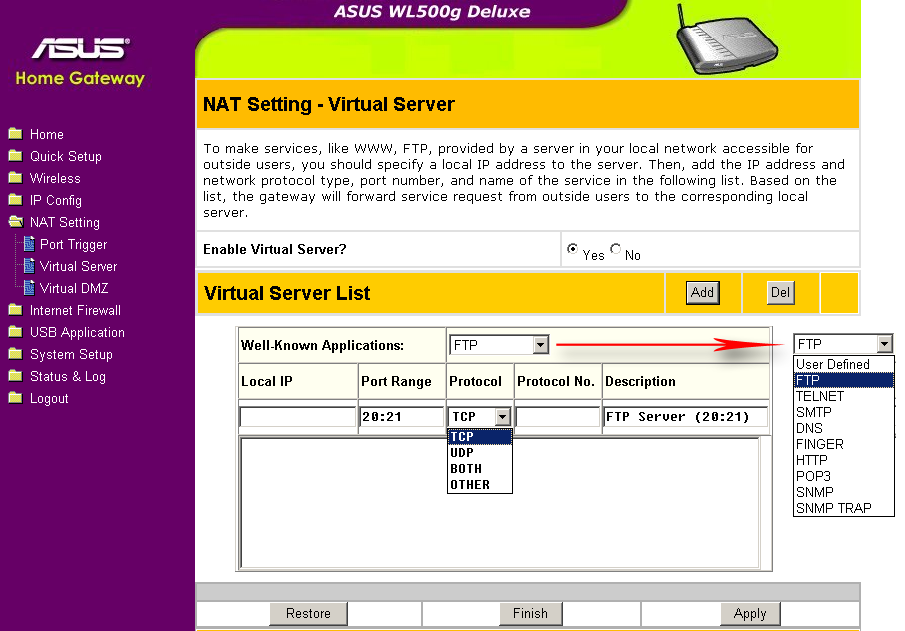The height and width of the screenshot is (631, 905).
Task: Click the Virtual Server page icon
Action: pos(29,266)
